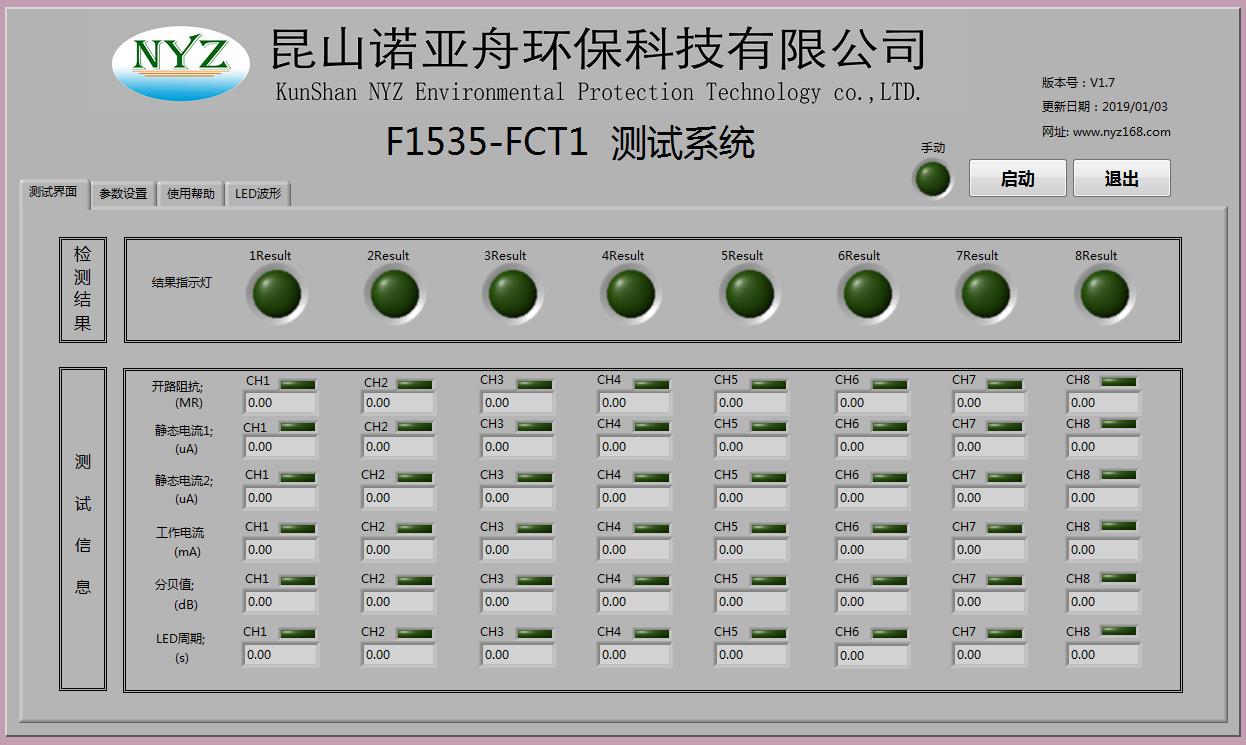Select the CH5 开路阻抗 value field
Viewport: 1246px width, 745px height.
point(751,403)
